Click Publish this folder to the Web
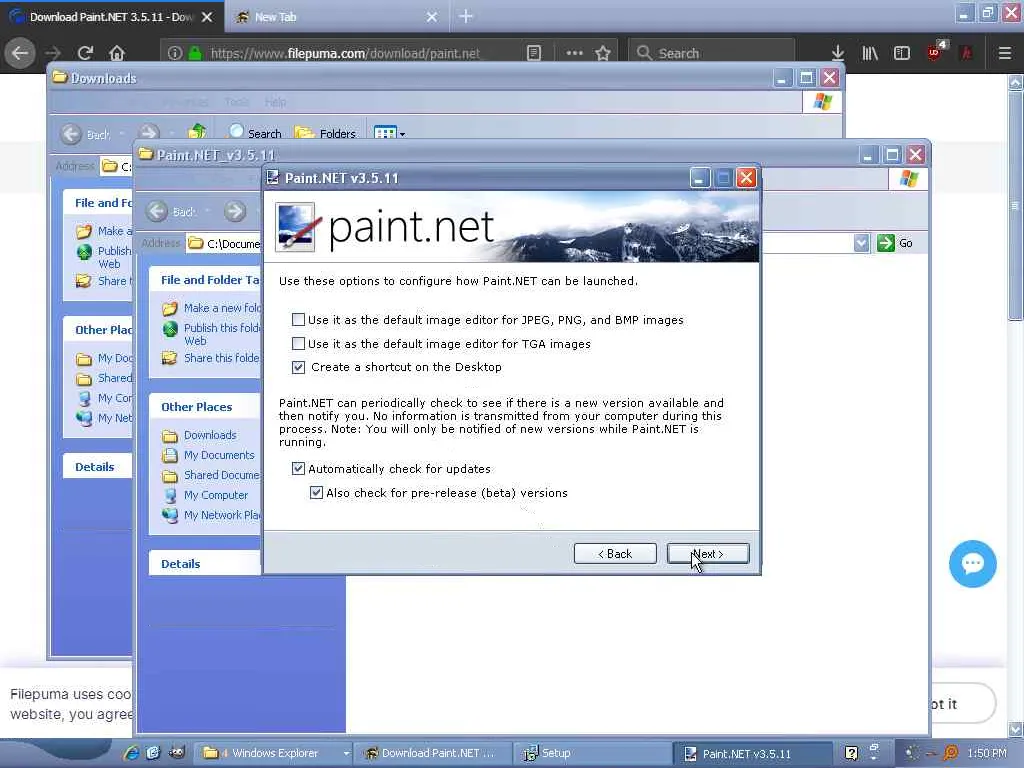Screen dimensions: 1024x768 pyautogui.click(x=222, y=334)
